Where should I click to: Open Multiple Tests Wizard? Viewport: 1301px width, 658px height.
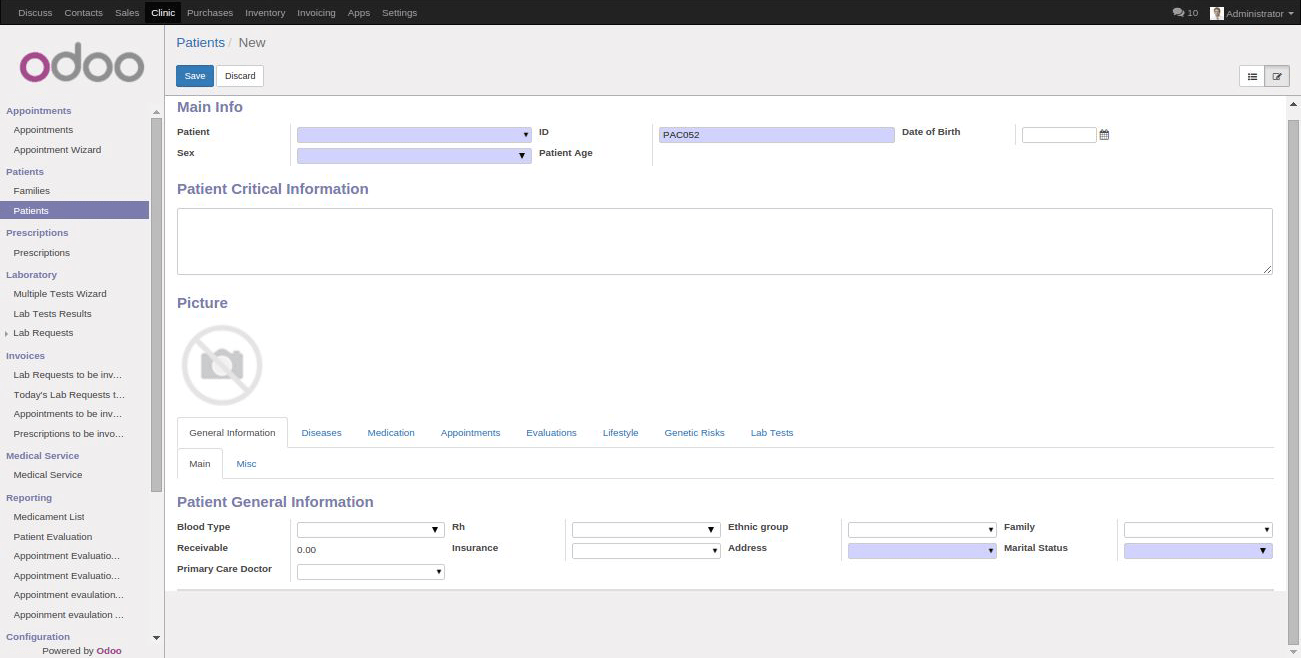click(x=60, y=294)
